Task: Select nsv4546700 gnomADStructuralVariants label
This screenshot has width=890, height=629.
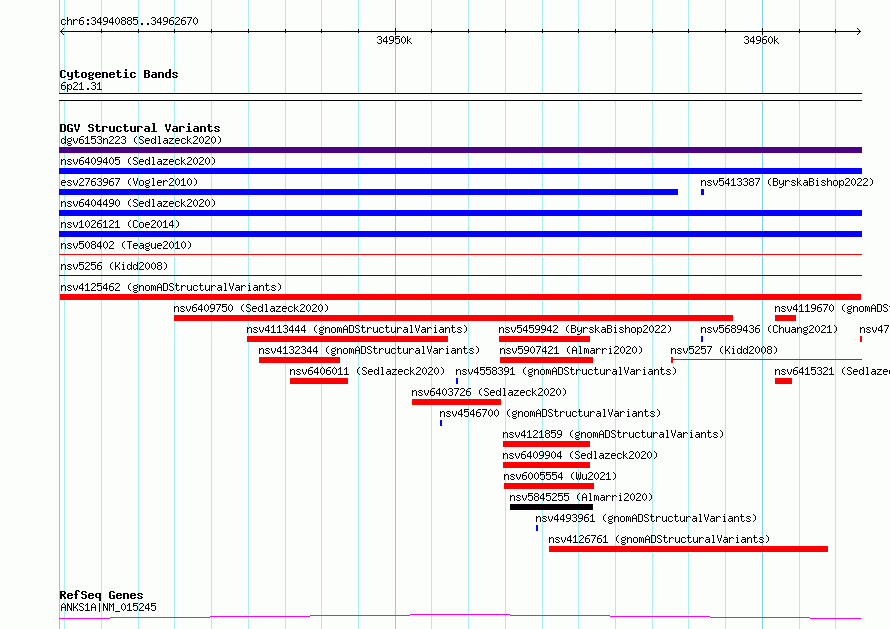Action: (x=550, y=413)
